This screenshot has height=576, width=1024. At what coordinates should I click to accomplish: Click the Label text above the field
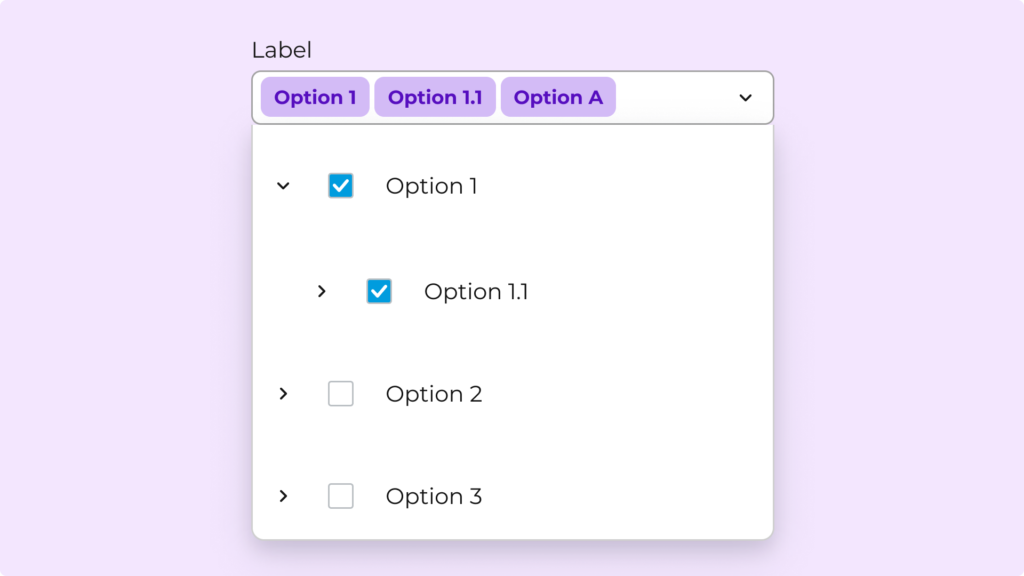[x=282, y=50]
